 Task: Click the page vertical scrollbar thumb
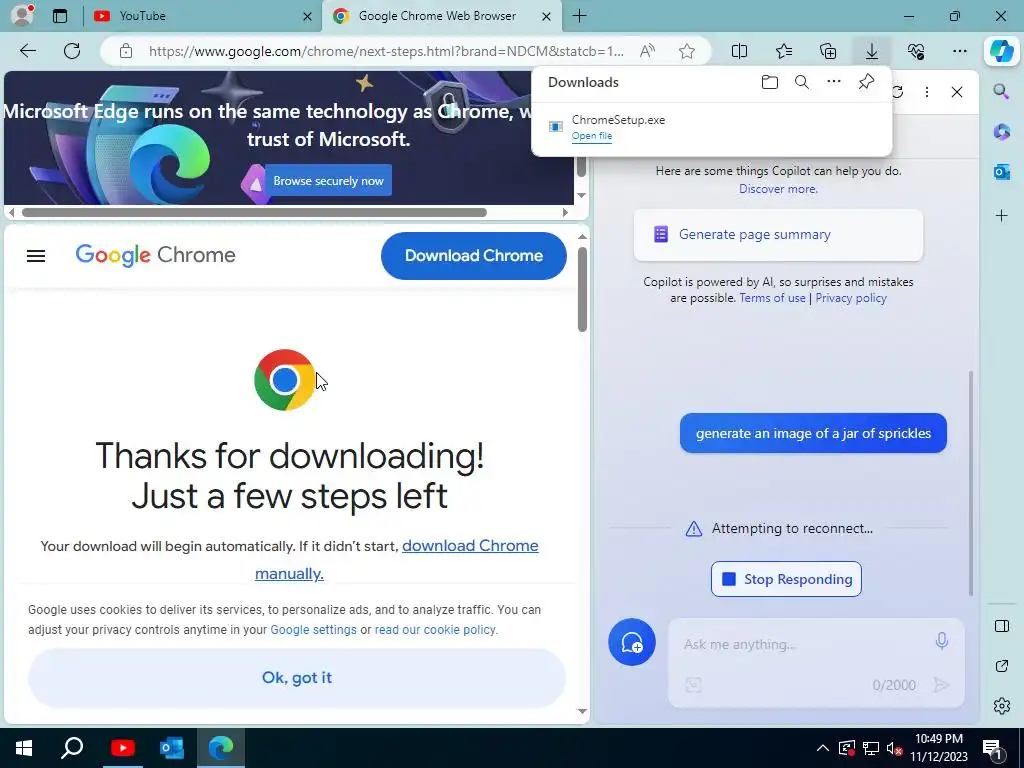tap(582, 289)
